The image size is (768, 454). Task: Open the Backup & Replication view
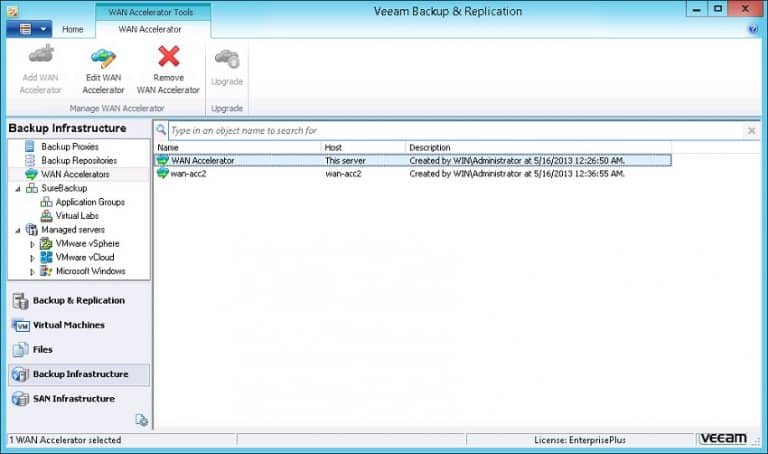pyautogui.click(x=79, y=301)
